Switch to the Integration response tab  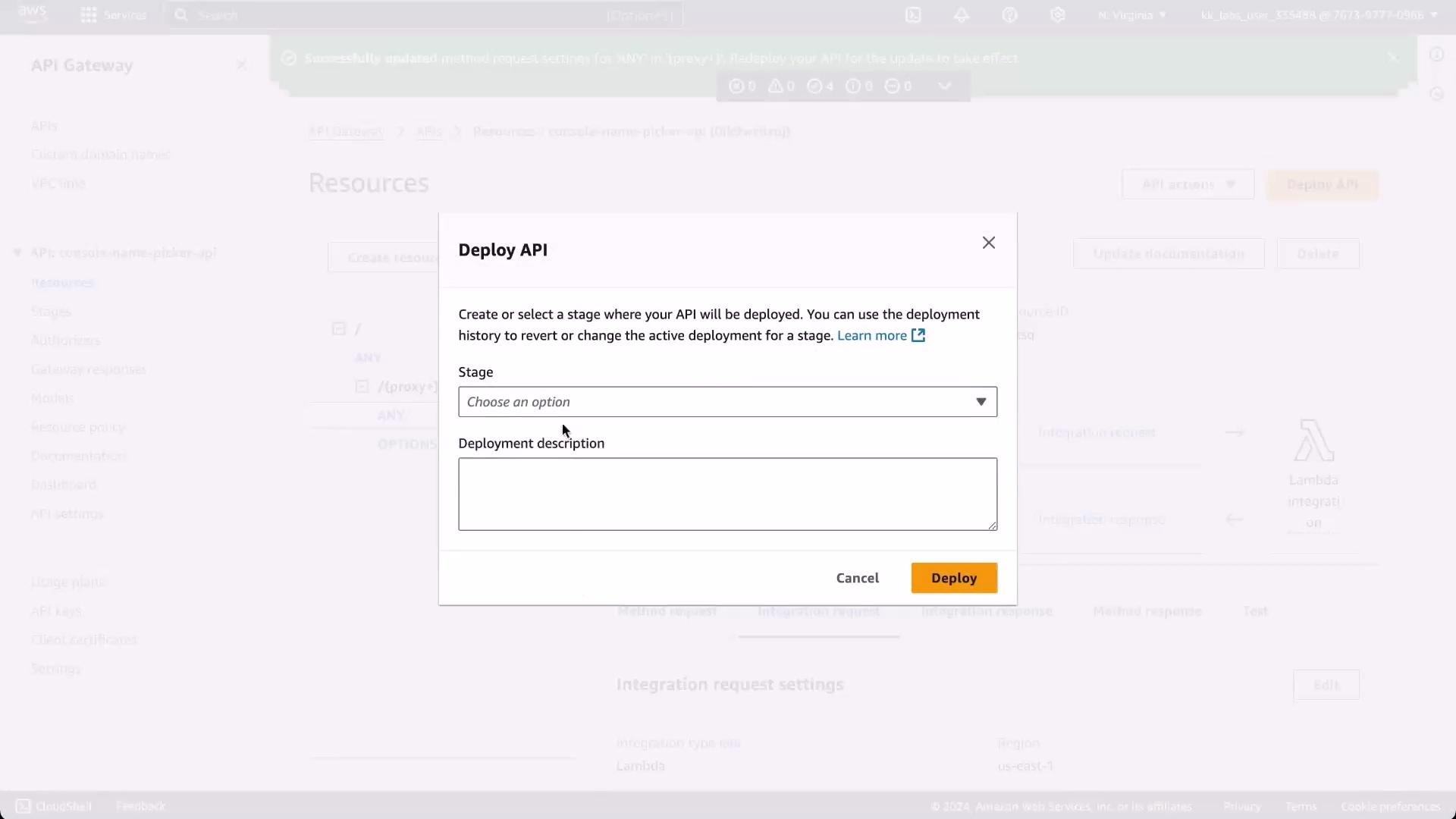[987, 611]
